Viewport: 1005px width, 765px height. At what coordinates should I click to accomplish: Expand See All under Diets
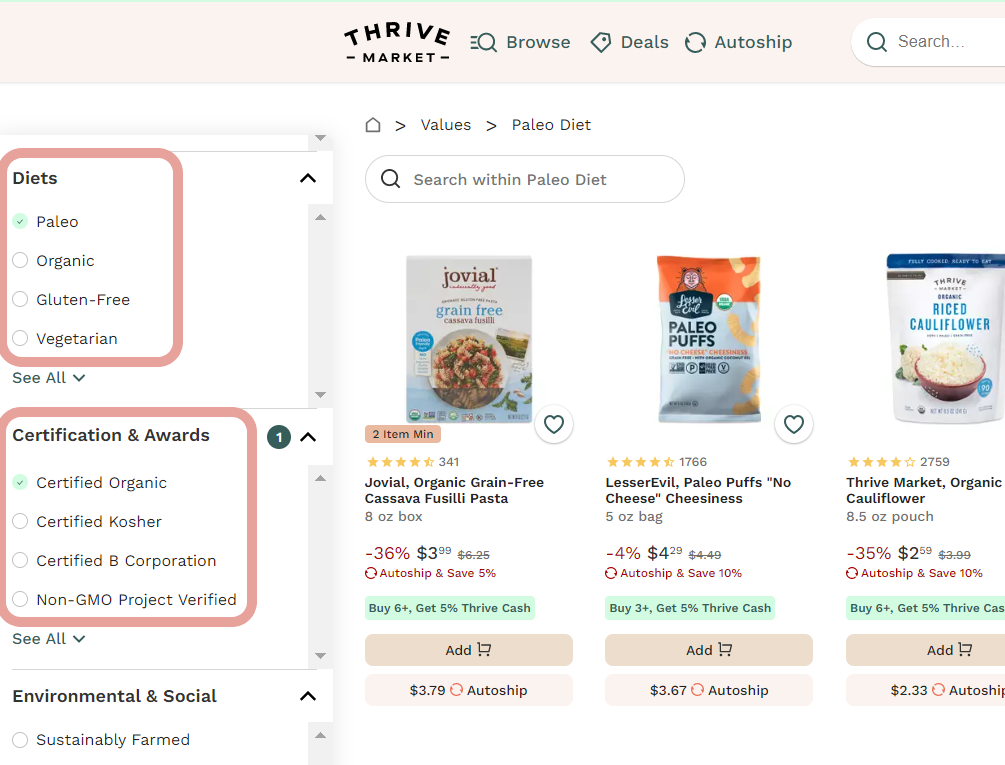[48, 378]
